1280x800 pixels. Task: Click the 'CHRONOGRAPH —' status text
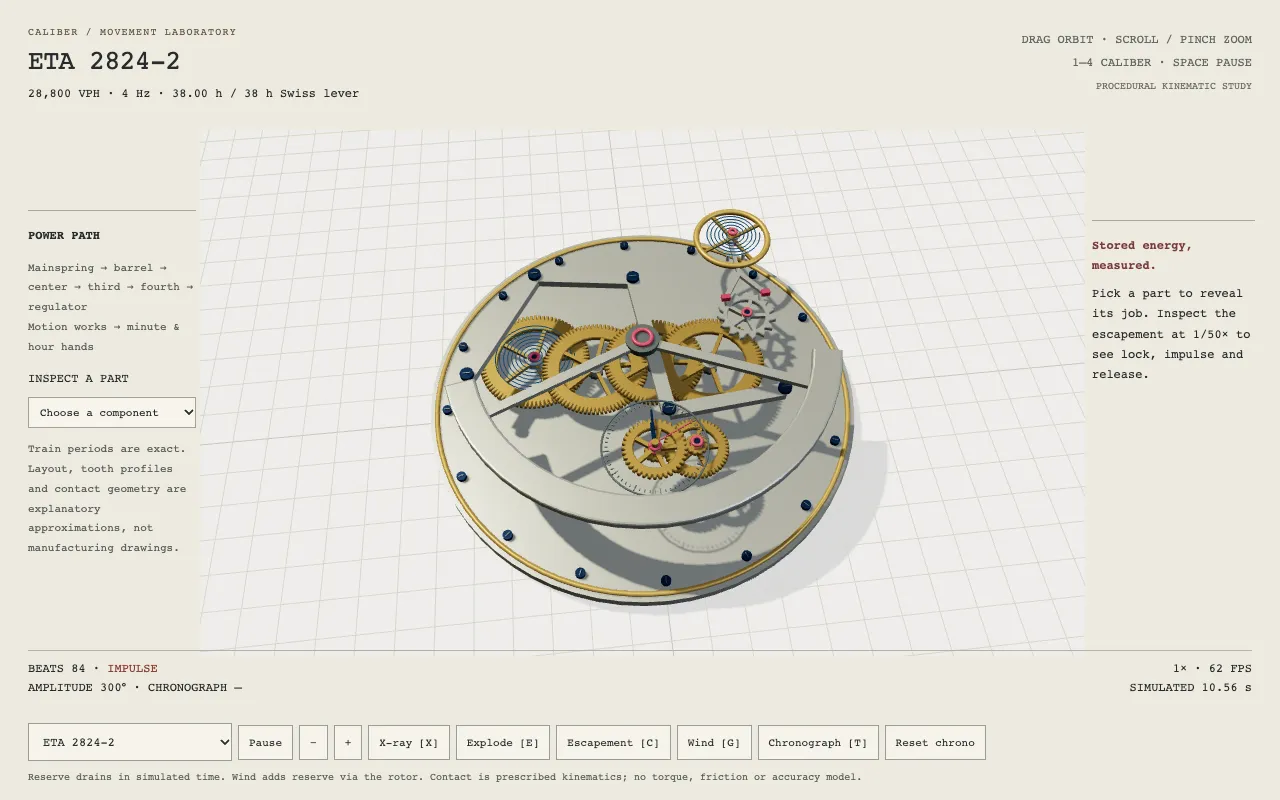click(195, 688)
